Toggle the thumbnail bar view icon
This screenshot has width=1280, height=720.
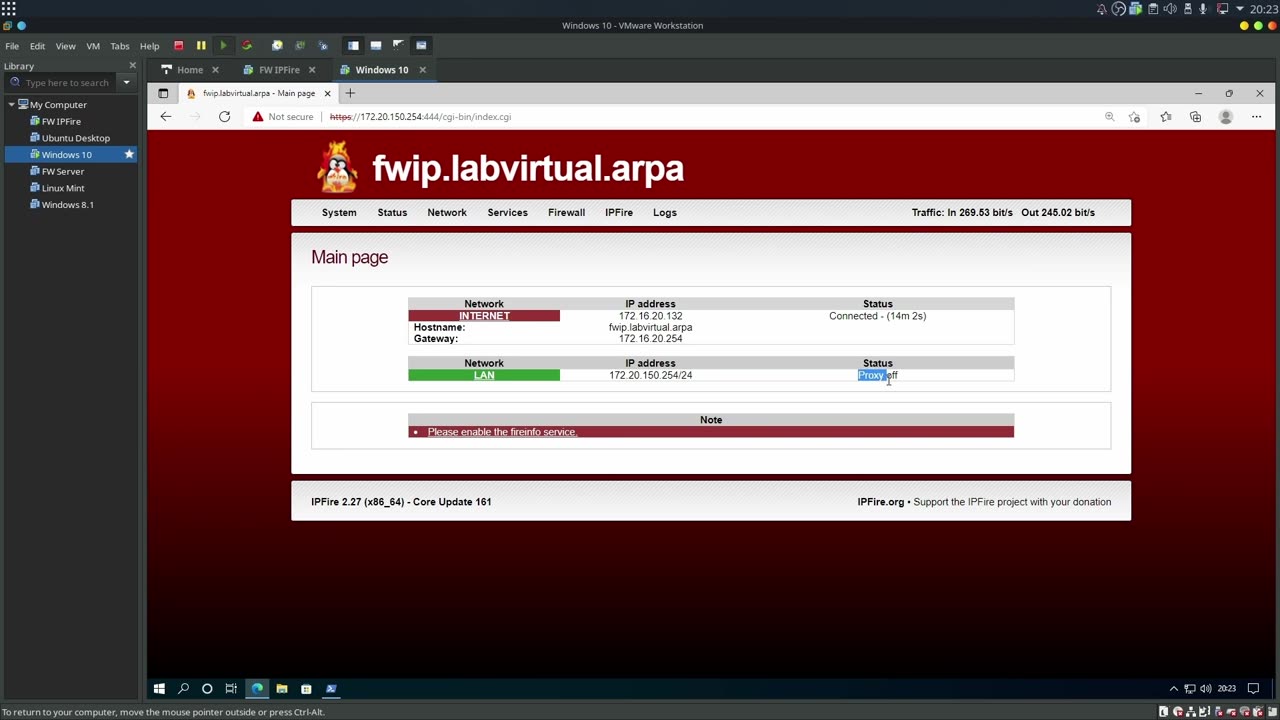pyautogui.click(x=376, y=45)
